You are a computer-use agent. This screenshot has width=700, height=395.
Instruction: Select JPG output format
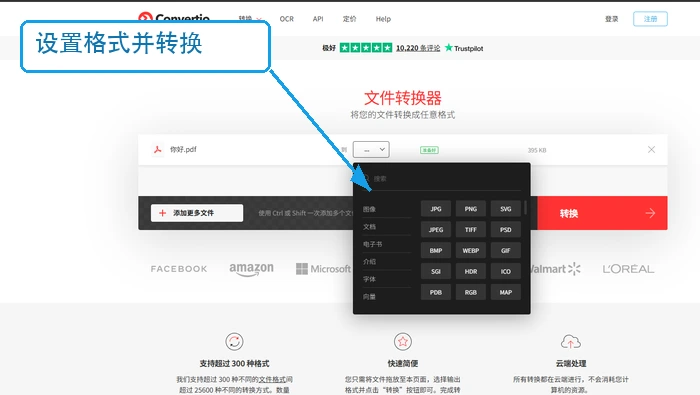click(436, 209)
